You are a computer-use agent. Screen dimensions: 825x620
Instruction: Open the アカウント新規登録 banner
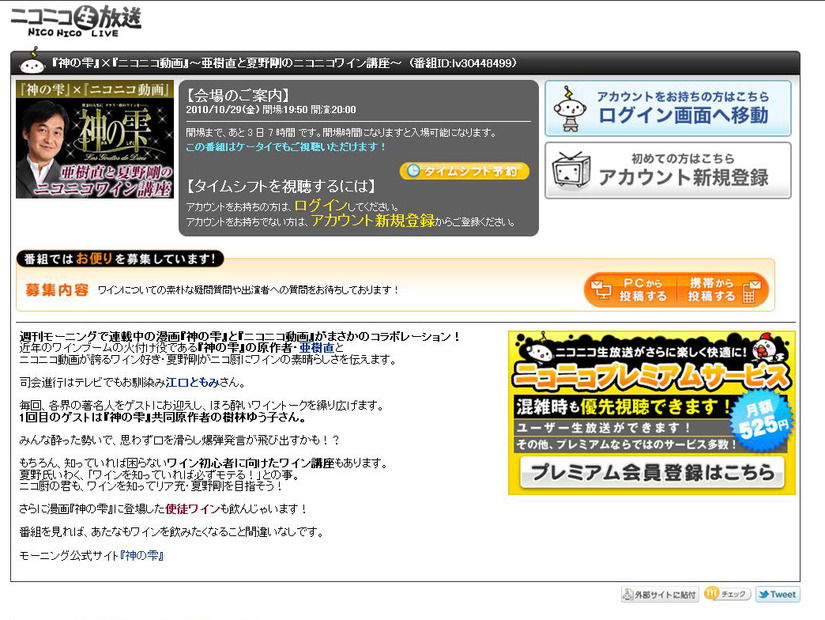(668, 171)
